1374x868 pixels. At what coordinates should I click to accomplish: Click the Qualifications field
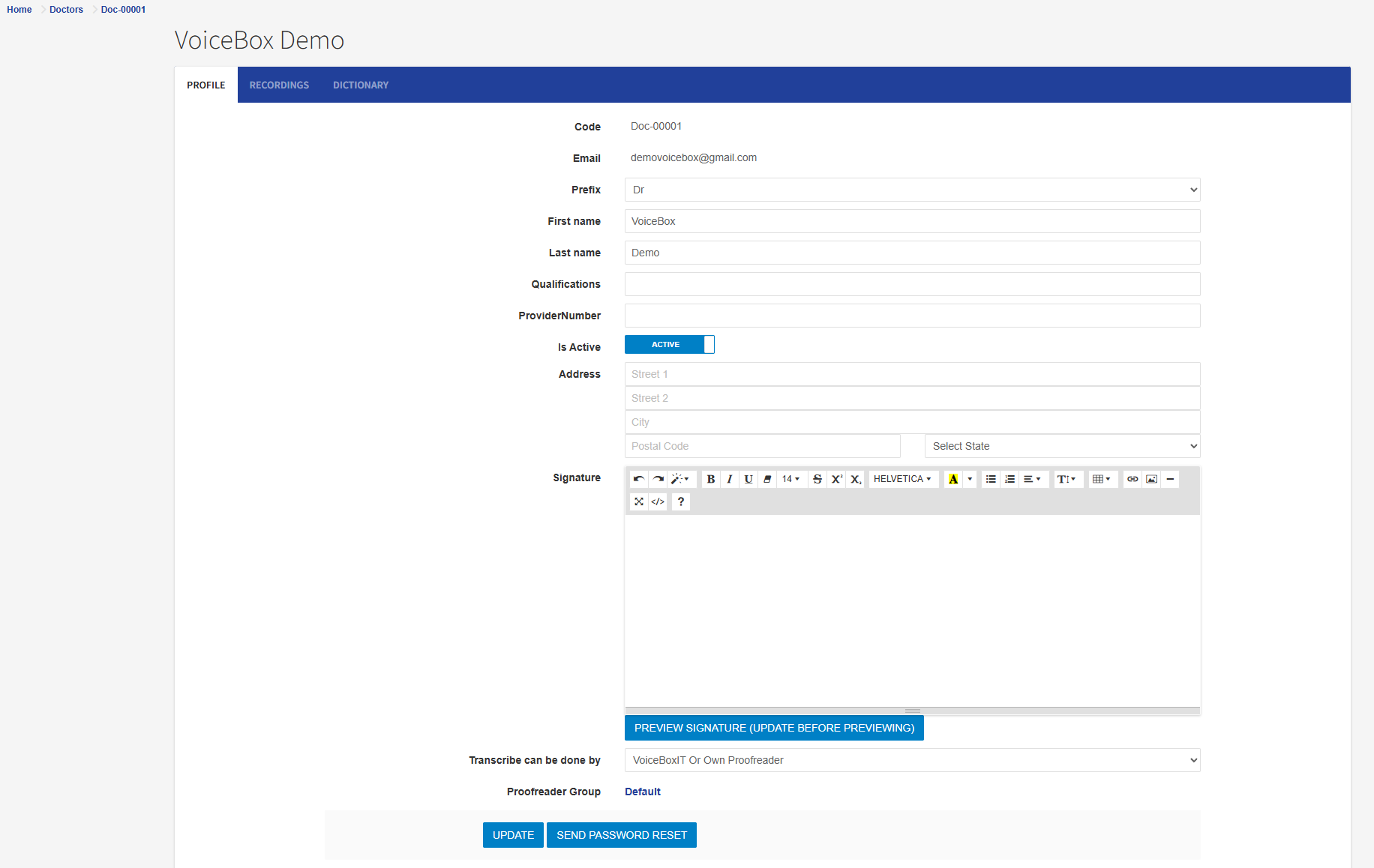pos(912,284)
